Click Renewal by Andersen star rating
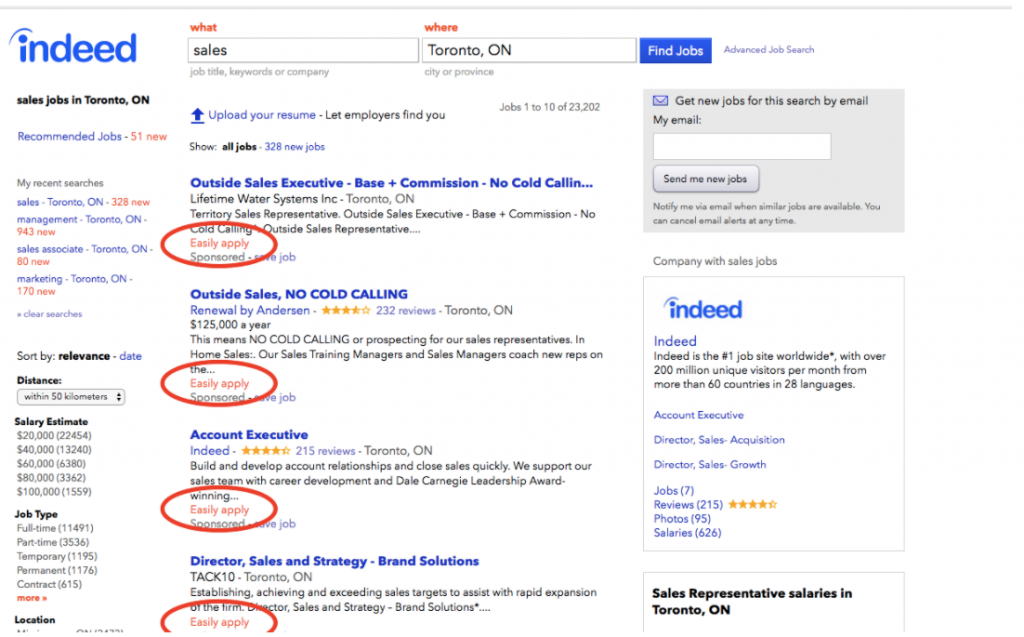The width and height of the screenshot is (1024, 637). (x=346, y=311)
